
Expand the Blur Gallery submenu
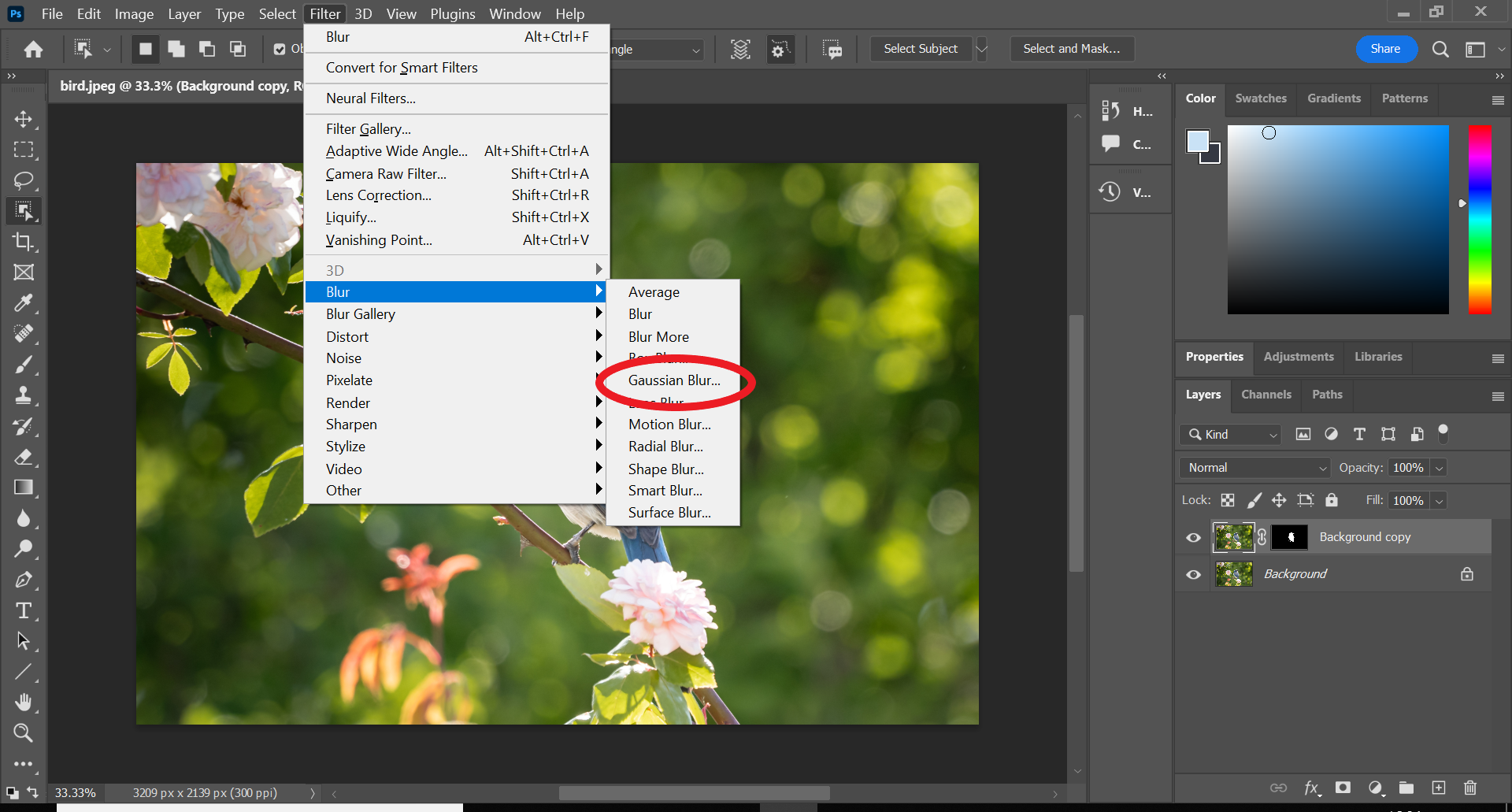point(455,314)
